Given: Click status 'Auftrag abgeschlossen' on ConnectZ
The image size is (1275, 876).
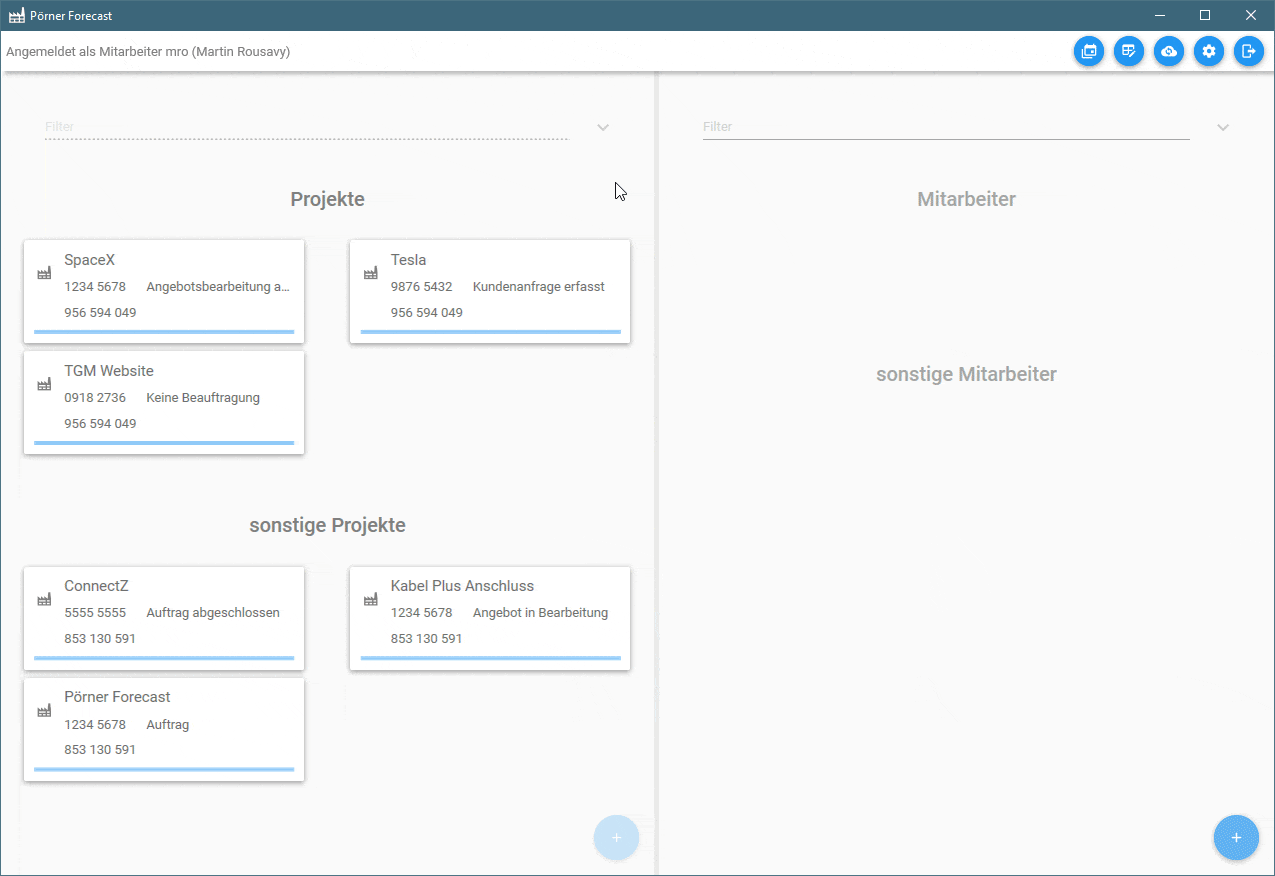Looking at the screenshot, I should [x=213, y=613].
